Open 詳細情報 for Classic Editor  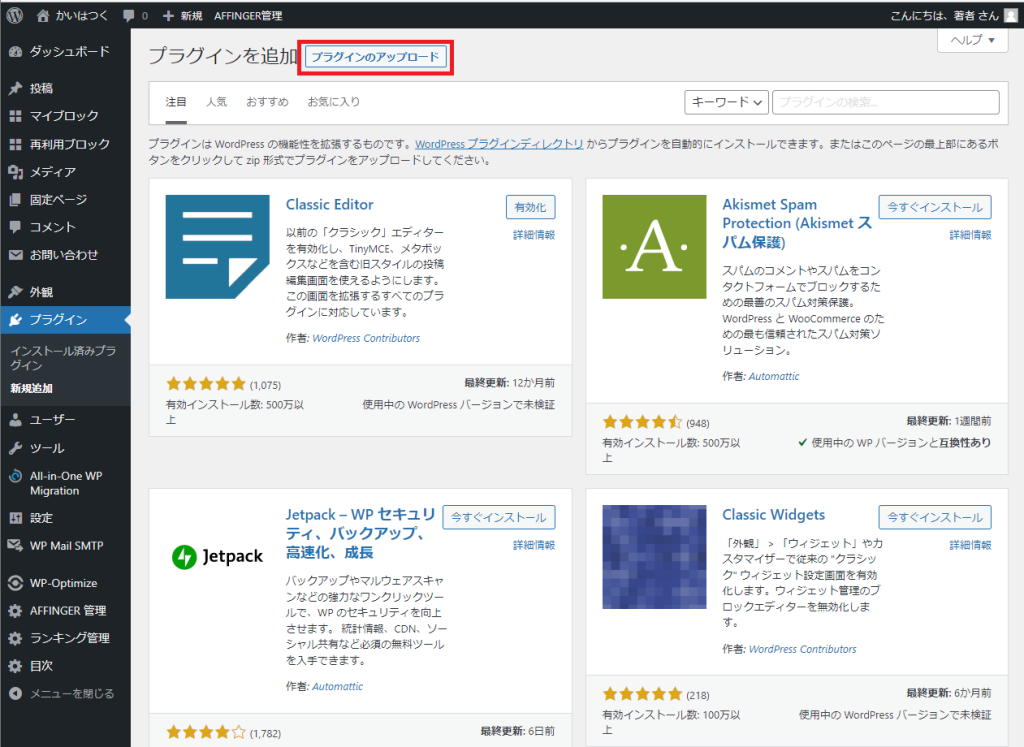534,235
